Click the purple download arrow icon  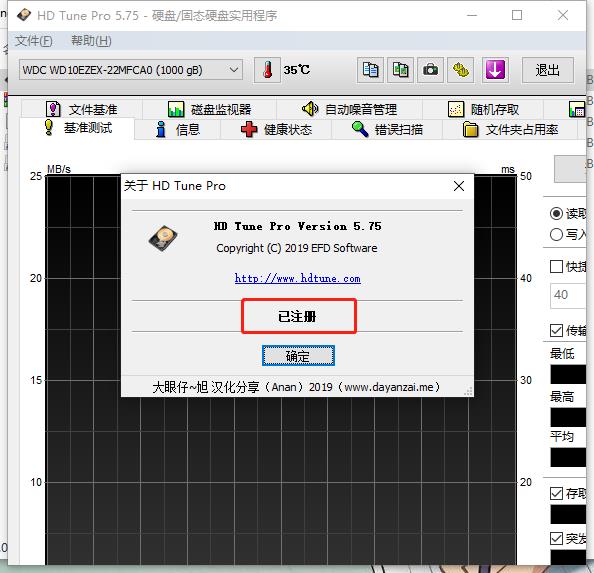(x=495, y=70)
